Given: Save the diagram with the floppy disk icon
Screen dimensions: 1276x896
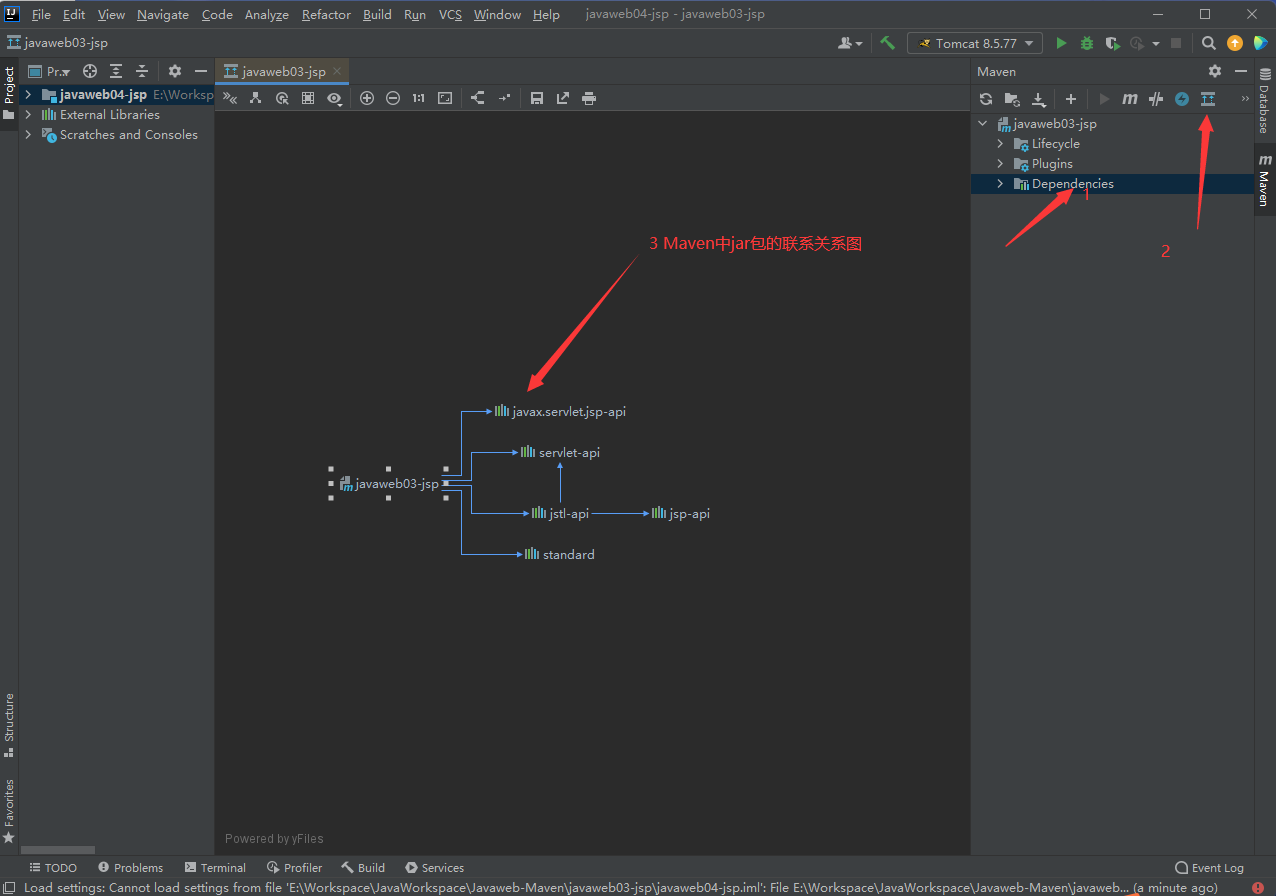Looking at the screenshot, I should [x=537, y=98].
